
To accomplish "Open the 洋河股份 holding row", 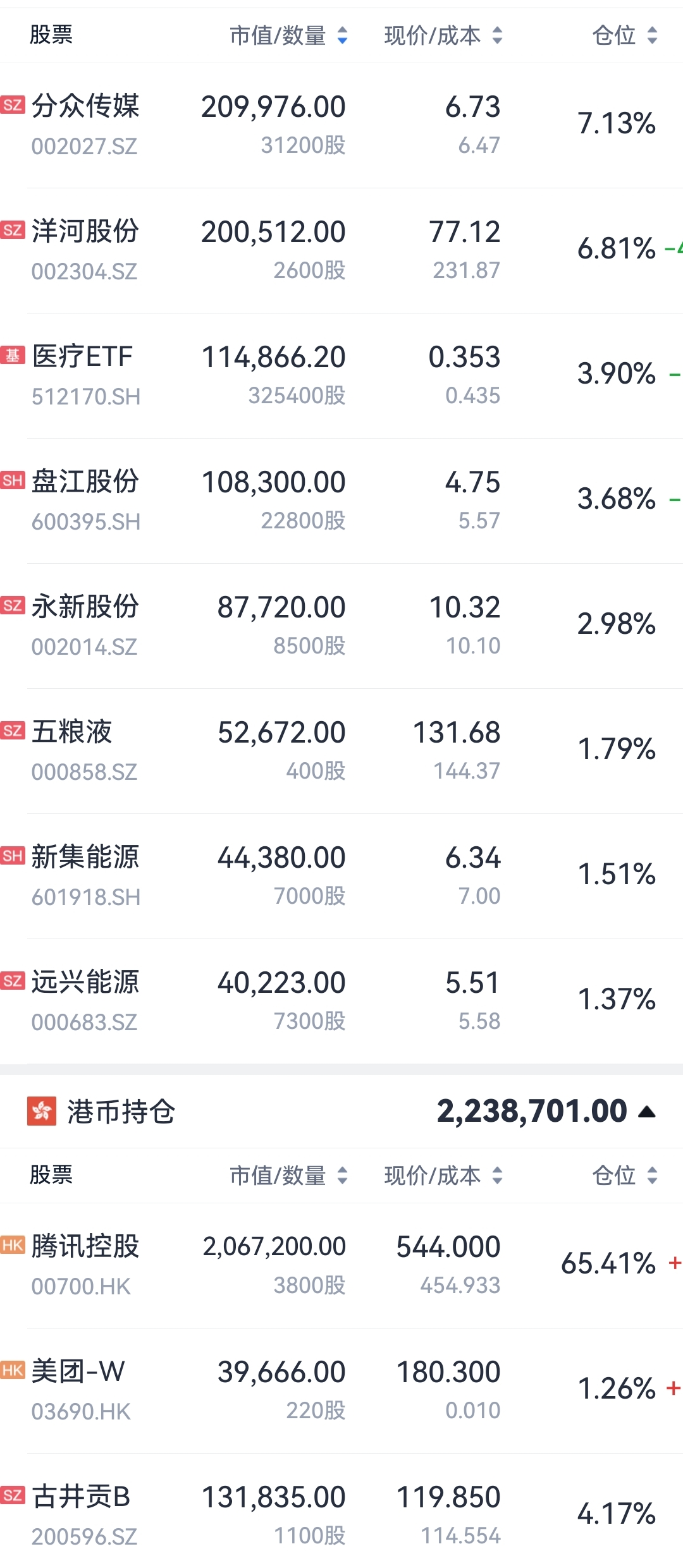I will [x=341, y=250].
